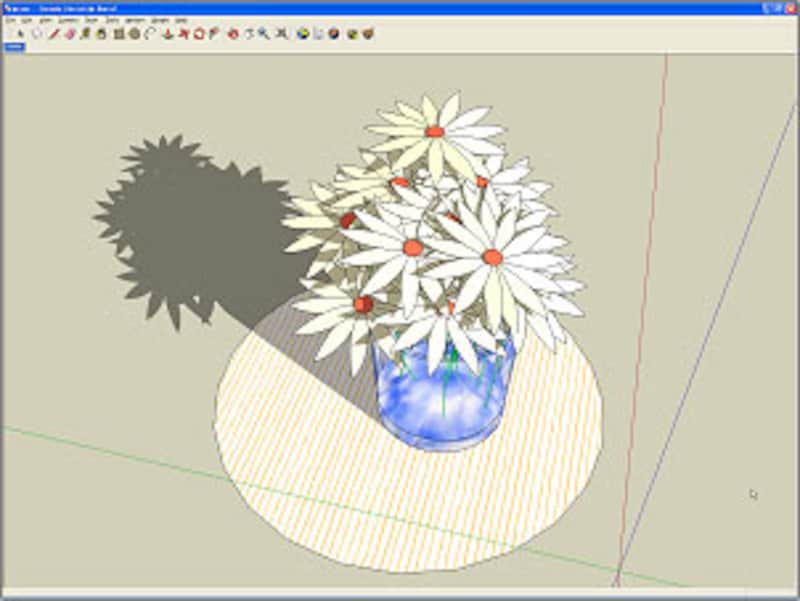Open the Edit menu

pyautogui.click(x=27, y=20)
